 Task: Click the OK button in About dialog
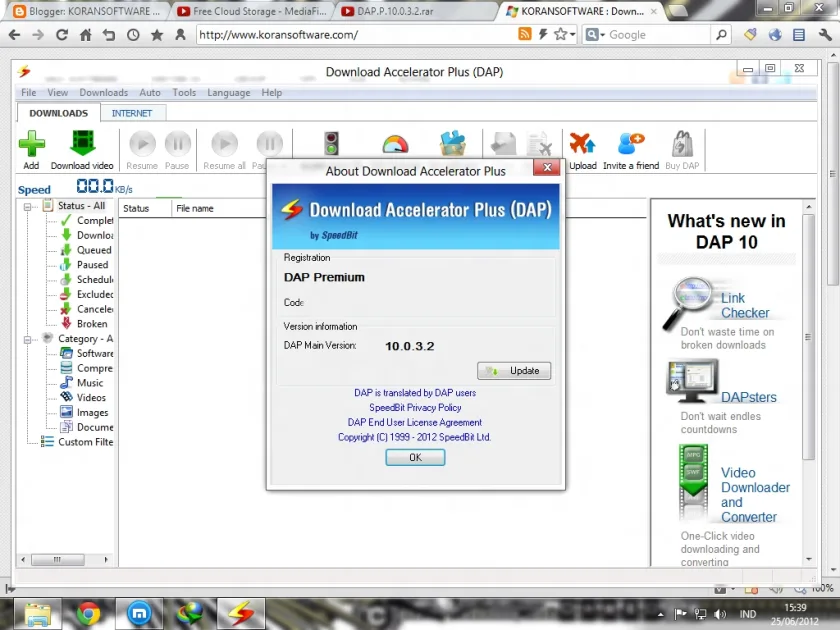tap(415, 458)
